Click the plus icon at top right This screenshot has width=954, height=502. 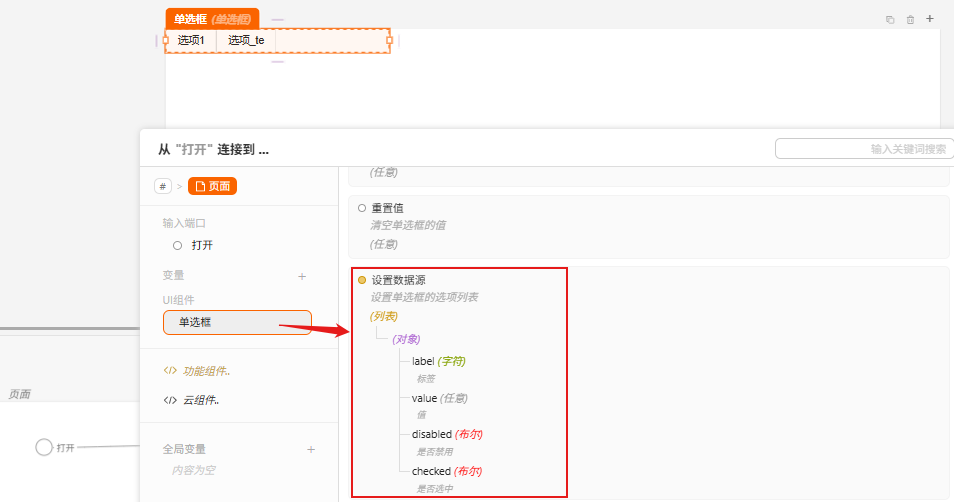coord(930,18)
